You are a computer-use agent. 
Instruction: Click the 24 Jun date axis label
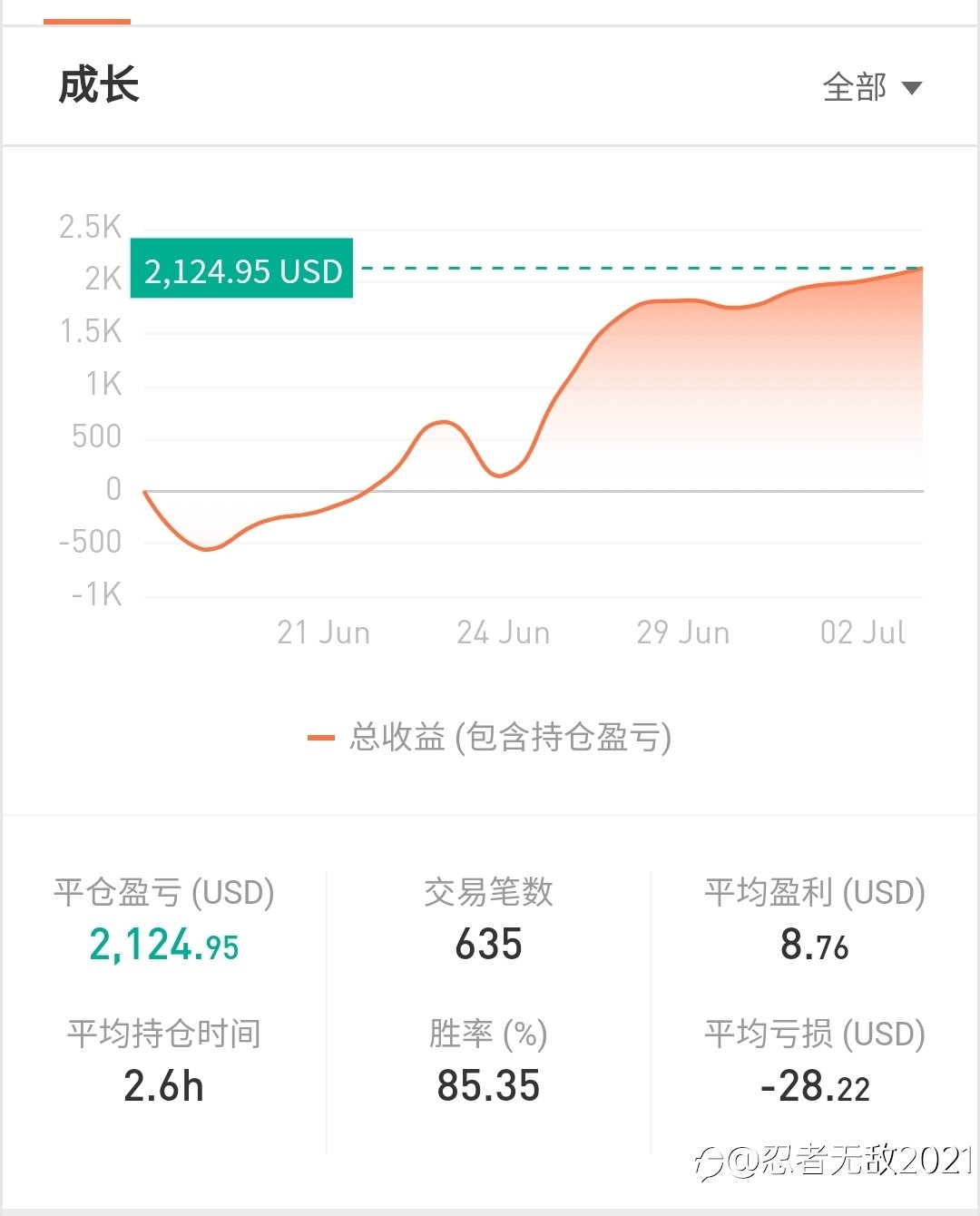pyautogui.click(x=503, y=633)
